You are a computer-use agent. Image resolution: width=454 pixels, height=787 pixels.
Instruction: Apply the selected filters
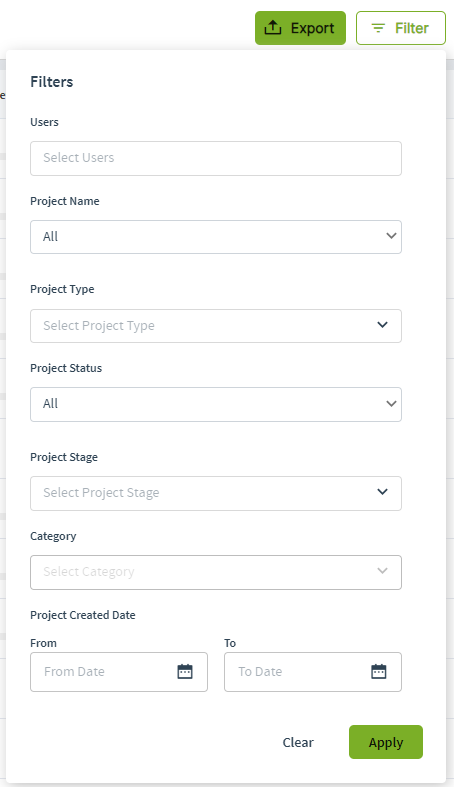[386, 742]
